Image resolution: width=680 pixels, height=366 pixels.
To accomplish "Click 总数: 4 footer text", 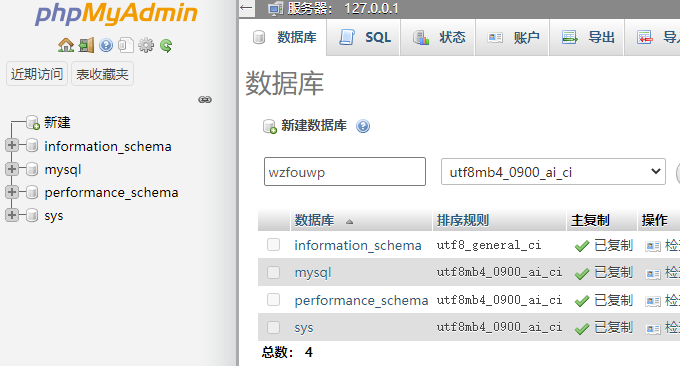I will [x=287, y=352].
